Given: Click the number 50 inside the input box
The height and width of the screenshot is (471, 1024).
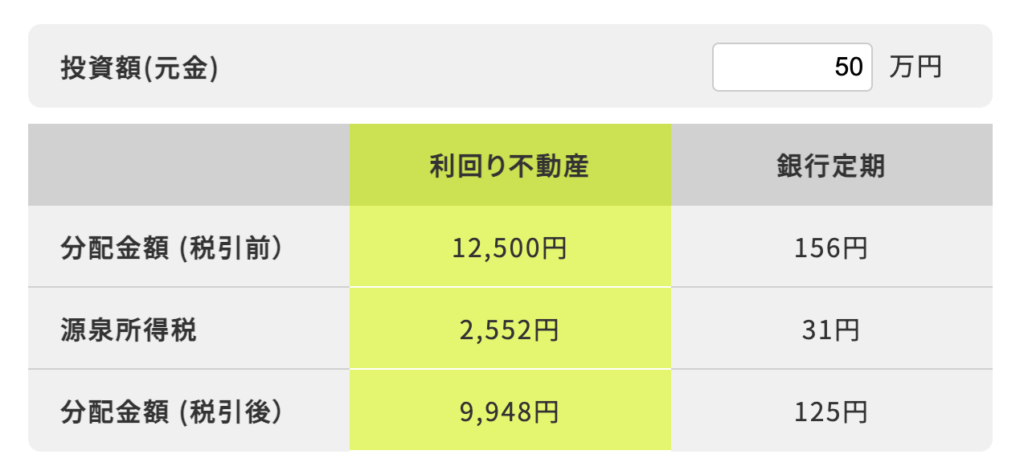Looking at the screenshot, I should click(848, 68).
